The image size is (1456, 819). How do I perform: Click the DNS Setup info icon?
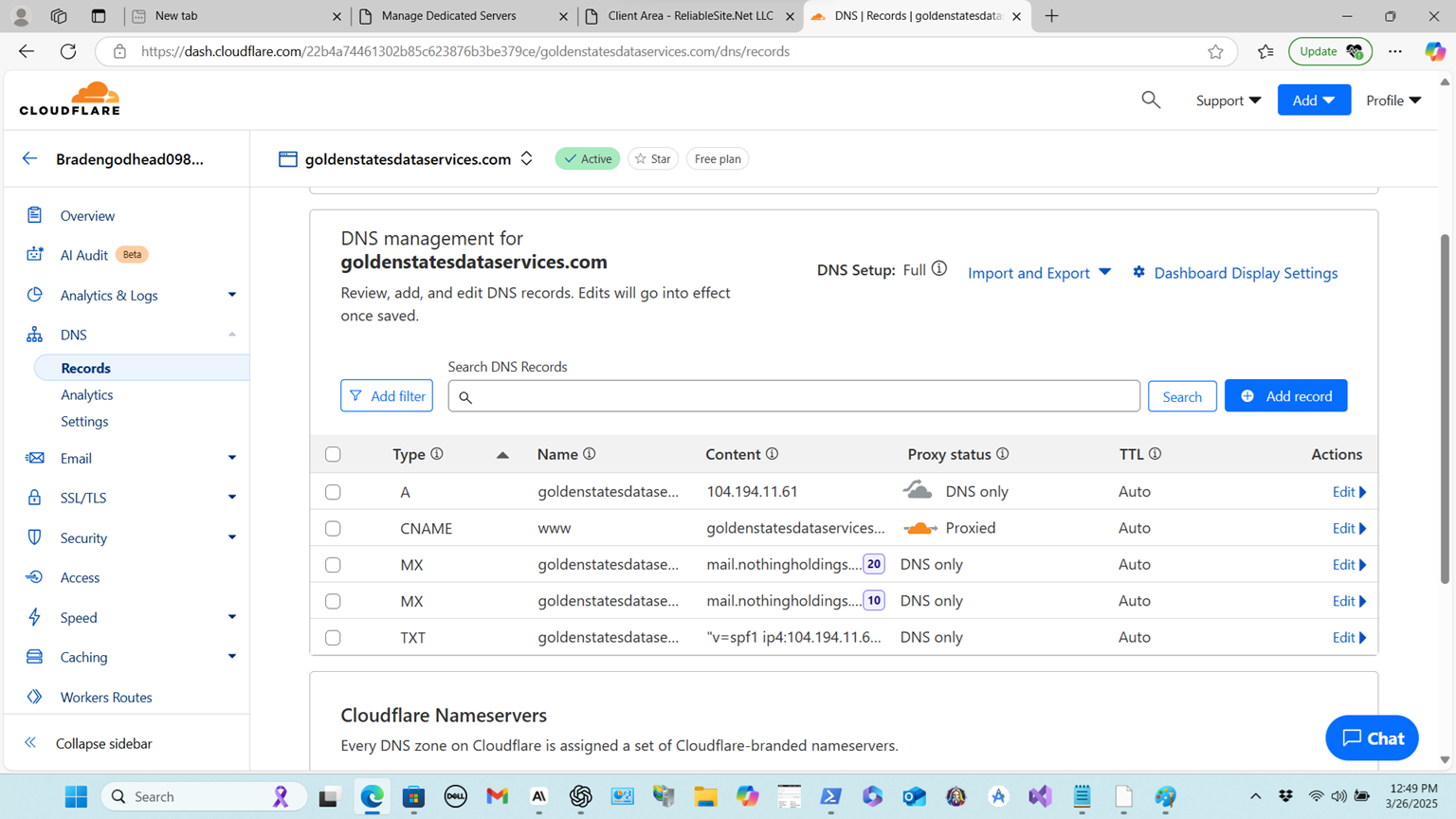(x=938, y=269)
